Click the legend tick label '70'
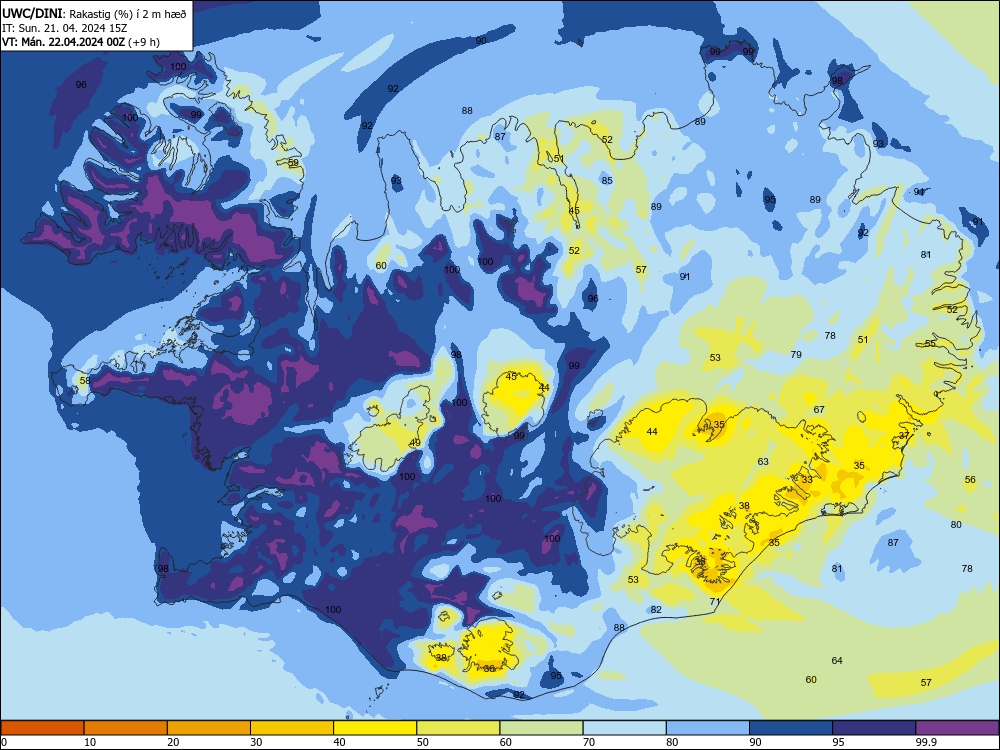The width and height of the screenshot is (1000, 750). click(x=589, y=742)
